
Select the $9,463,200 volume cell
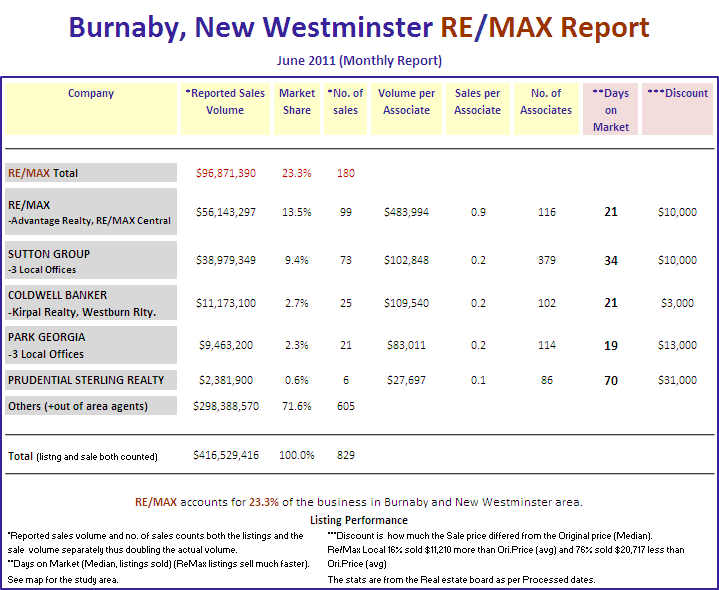coord(226,345)
